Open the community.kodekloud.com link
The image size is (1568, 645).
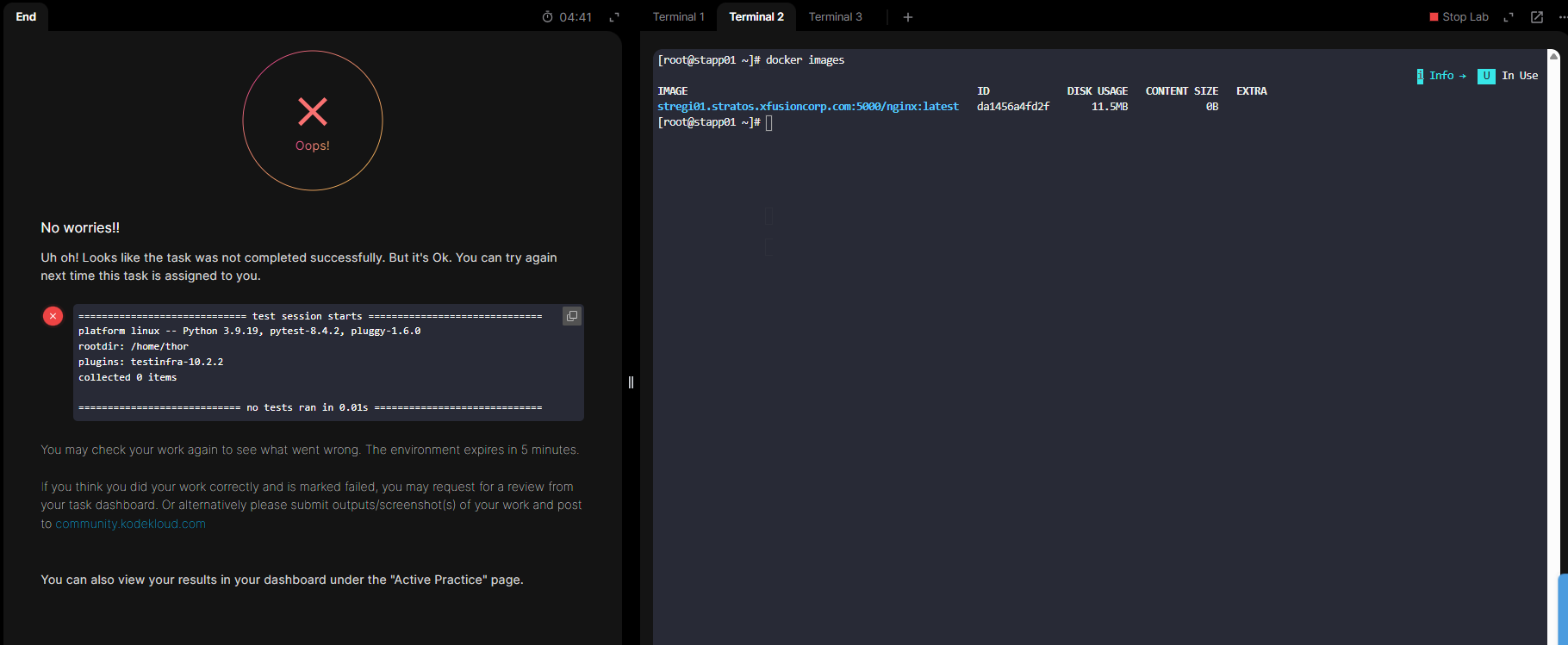[x=130, y=524]
